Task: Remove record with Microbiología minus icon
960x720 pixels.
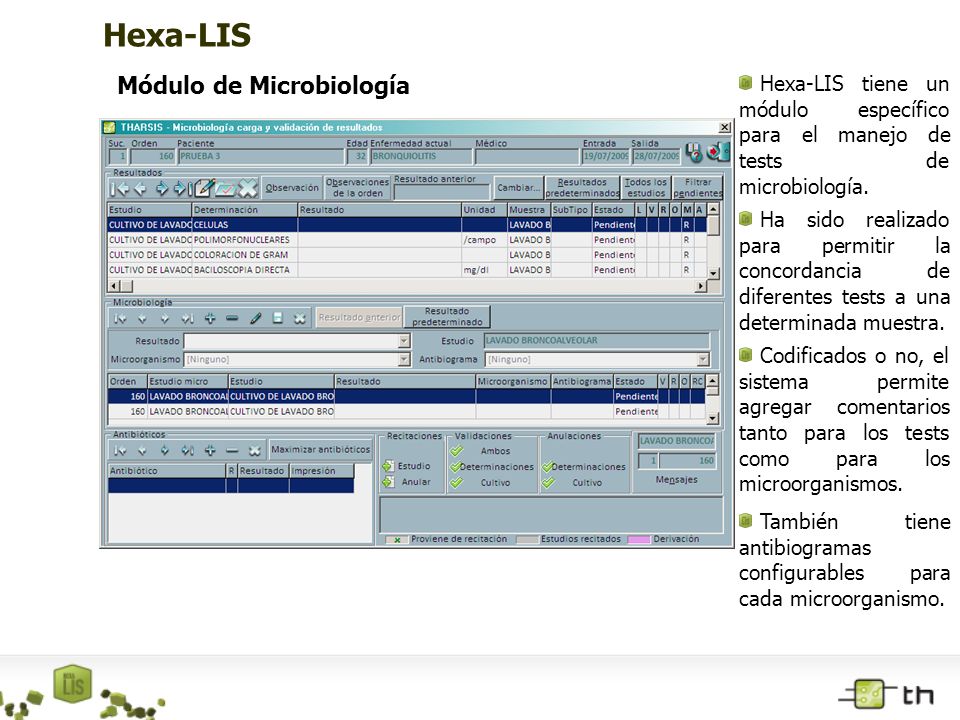Action: 232,318
